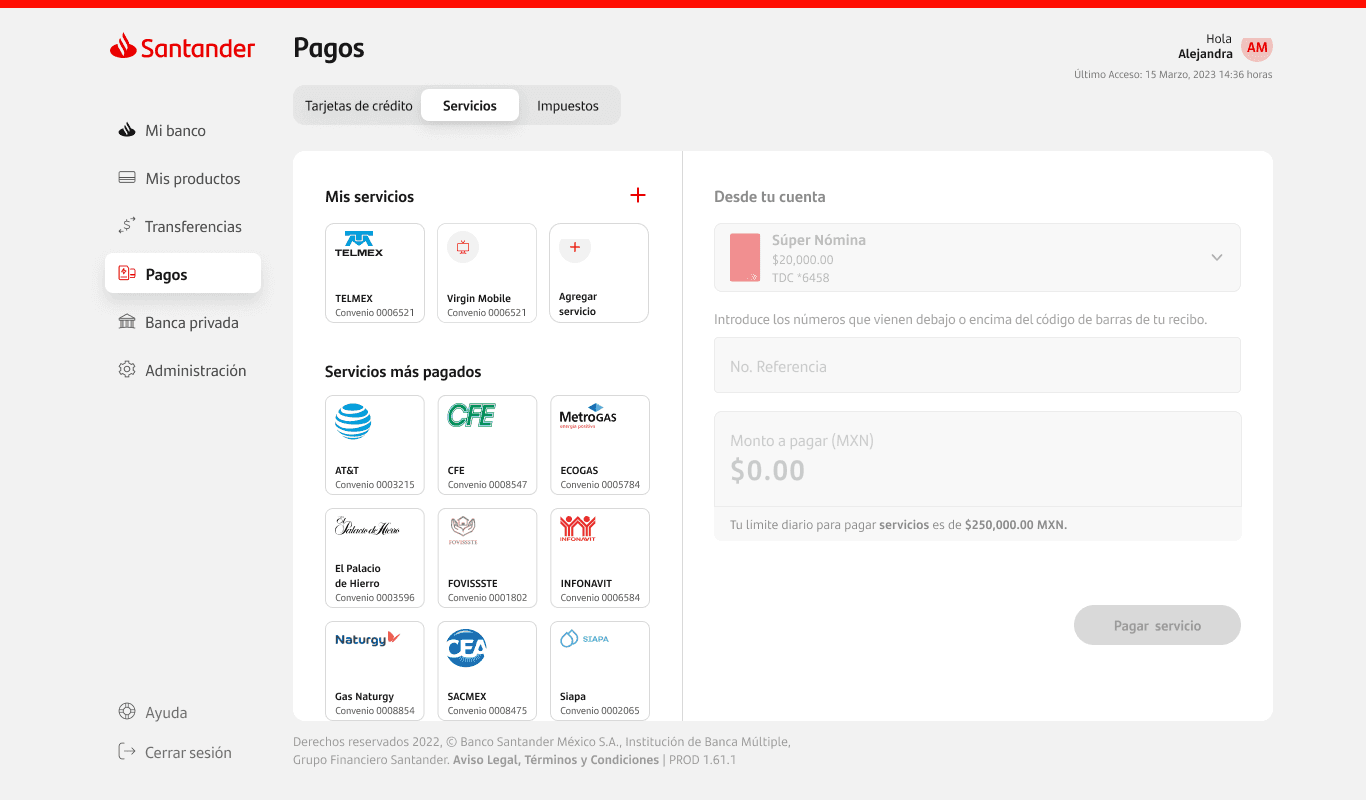This screenshot has height=800, width=1366.
Task: Click the Administración gear icon
Action: tap(127, 370)
